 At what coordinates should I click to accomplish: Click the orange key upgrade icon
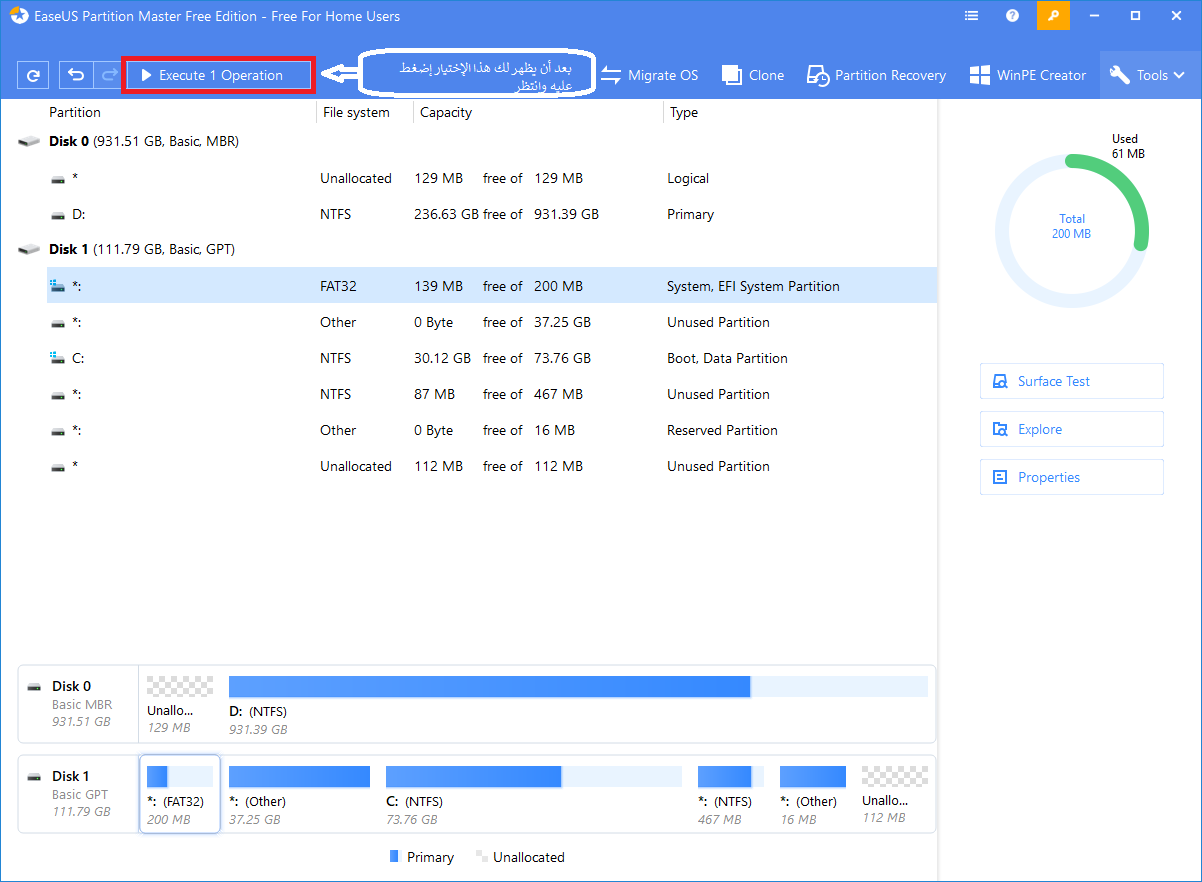[x=1054, y=16]
